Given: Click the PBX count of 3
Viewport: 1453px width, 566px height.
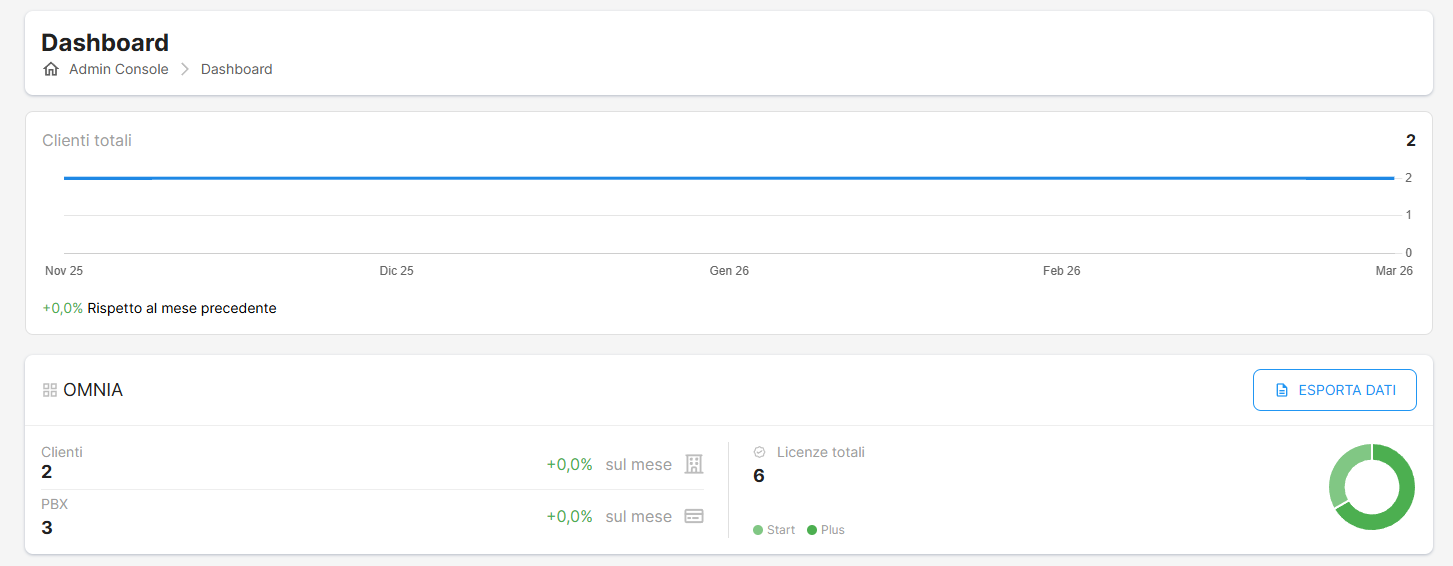Looking at the screenshot, I should click(x=47, y=527).
